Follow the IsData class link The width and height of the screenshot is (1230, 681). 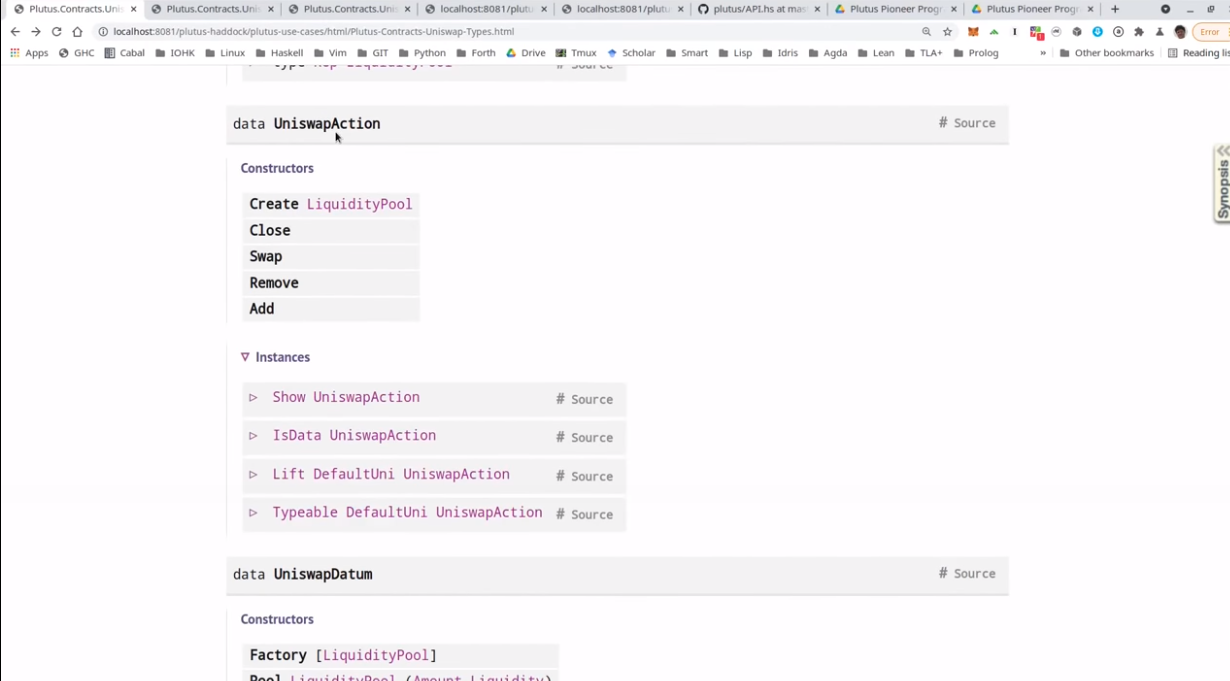coord(296,436)
